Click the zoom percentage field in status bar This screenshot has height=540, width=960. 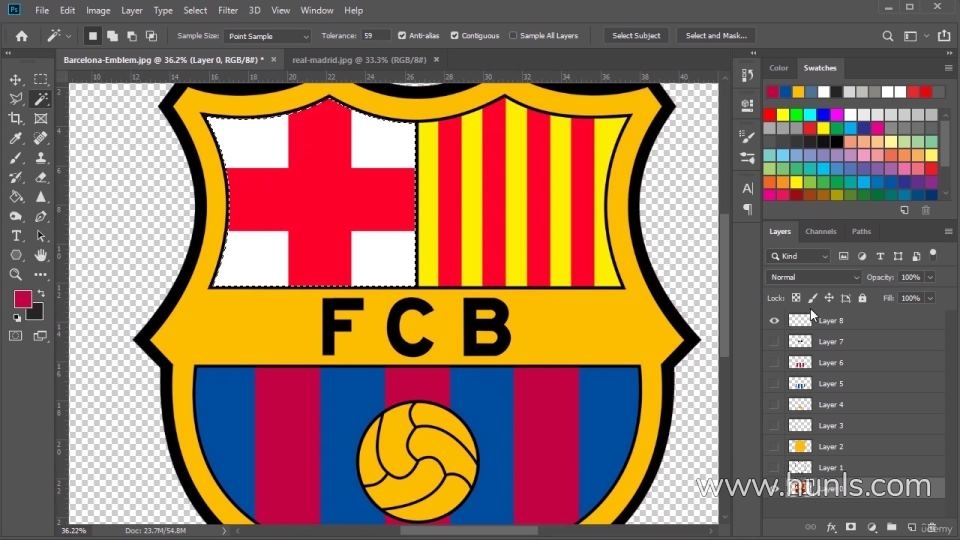pyautogui.click(x=74, y=531)
